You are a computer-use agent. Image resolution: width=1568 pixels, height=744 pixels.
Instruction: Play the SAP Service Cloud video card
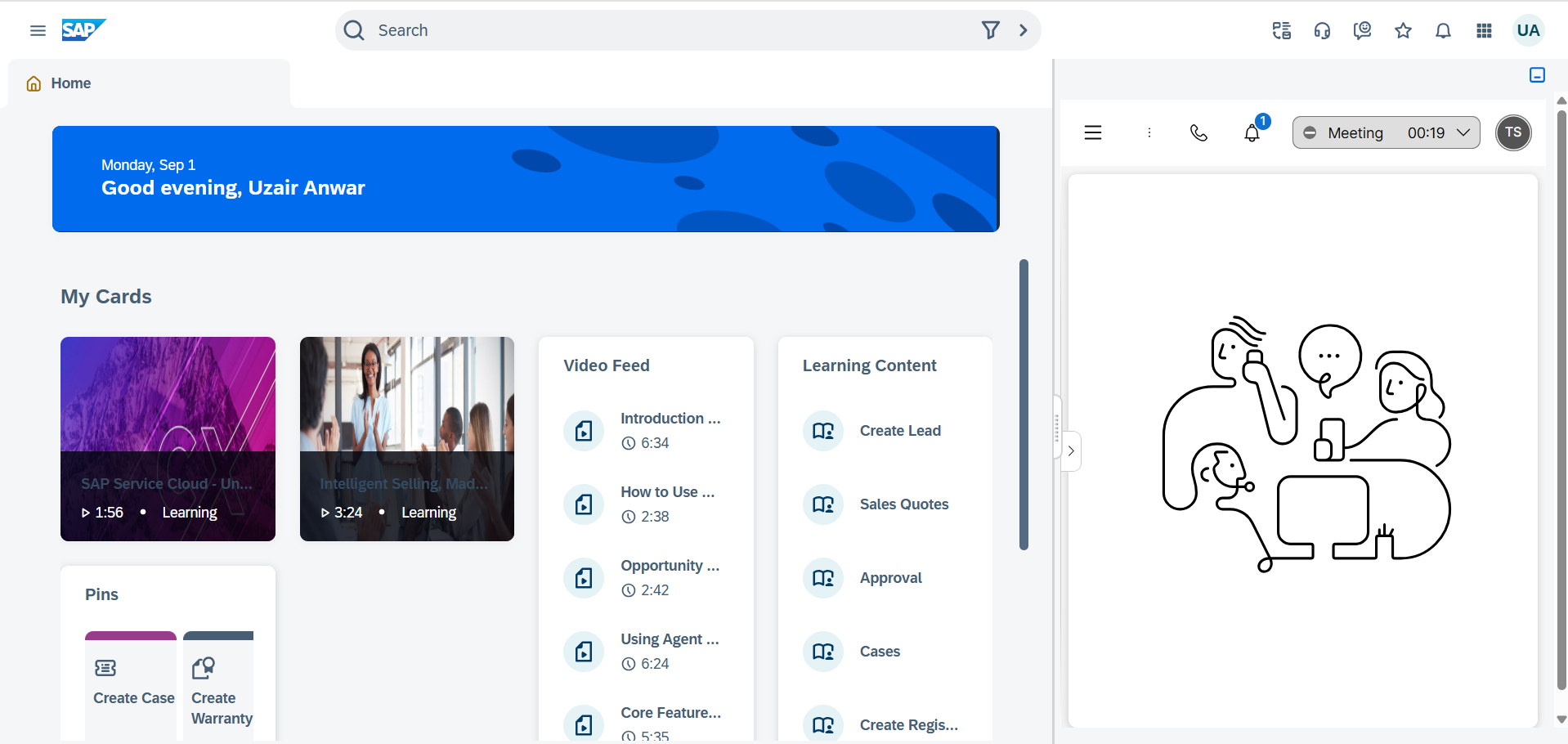(168, 439)
